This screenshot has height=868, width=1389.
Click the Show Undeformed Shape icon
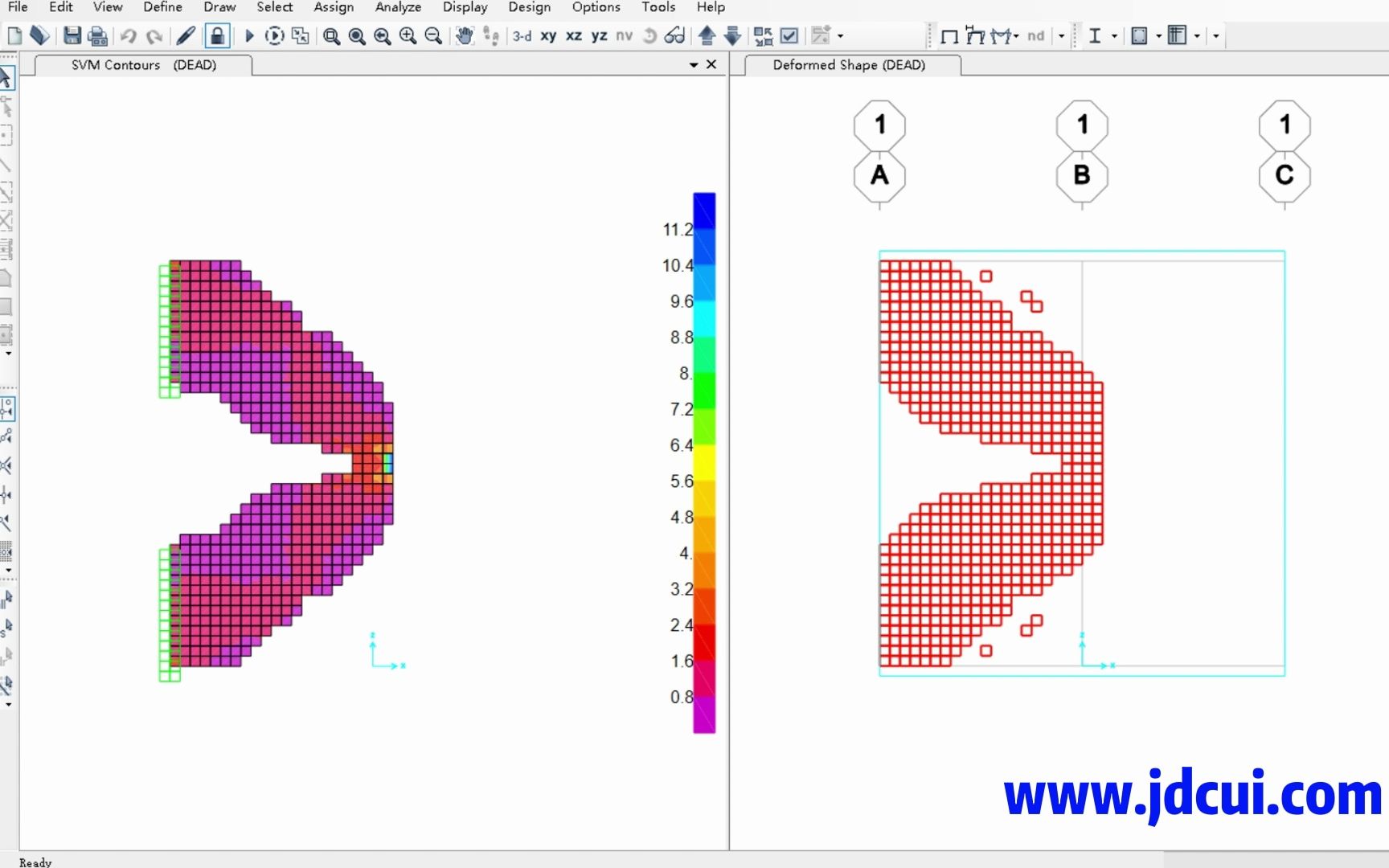tap(949, 35)
